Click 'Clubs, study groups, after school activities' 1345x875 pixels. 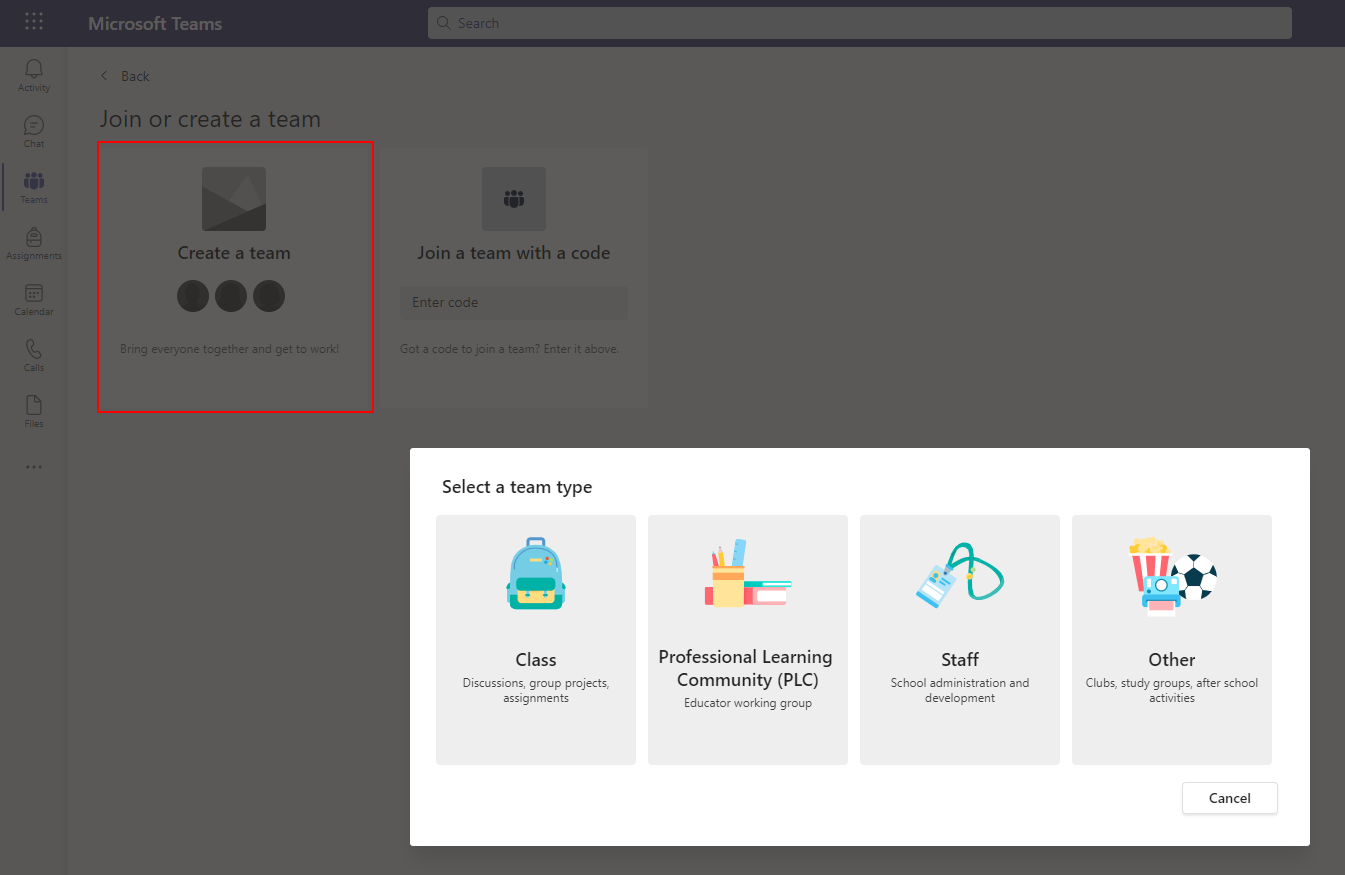[1172, 691]
